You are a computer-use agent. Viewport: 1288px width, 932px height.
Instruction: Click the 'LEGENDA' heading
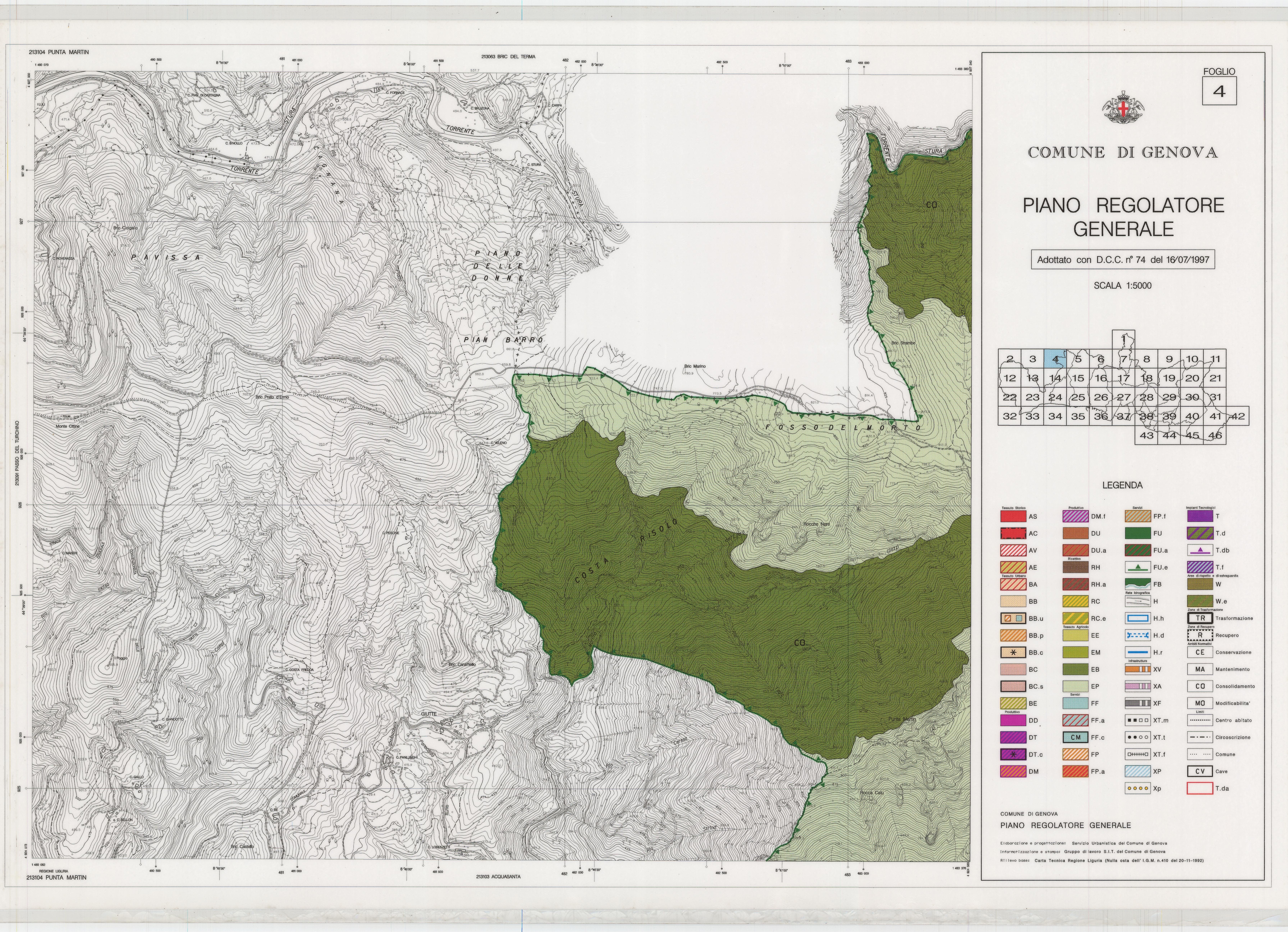pyautogui.click(x=1122, y=485)
